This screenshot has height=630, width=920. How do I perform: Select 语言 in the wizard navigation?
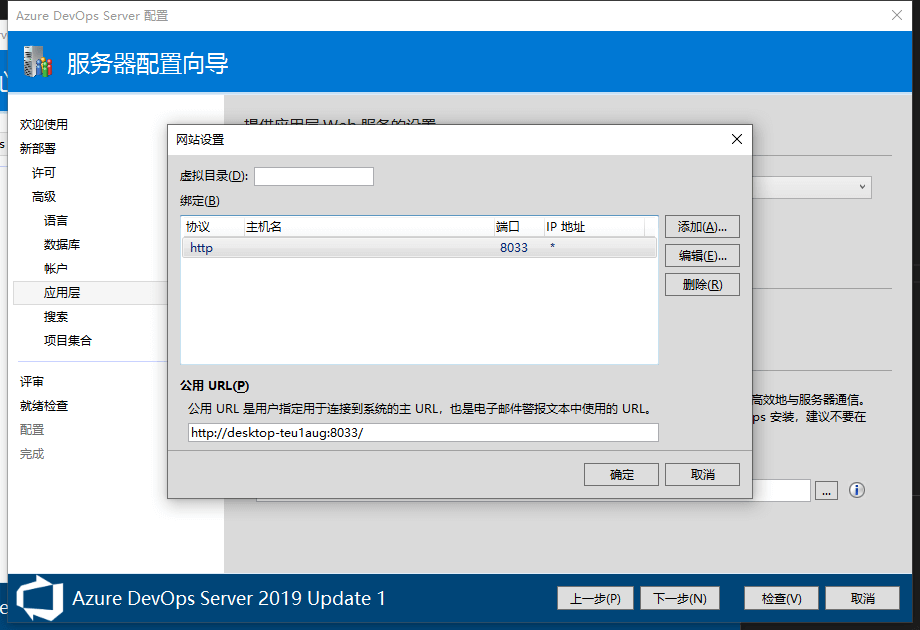tap(56, 221)
